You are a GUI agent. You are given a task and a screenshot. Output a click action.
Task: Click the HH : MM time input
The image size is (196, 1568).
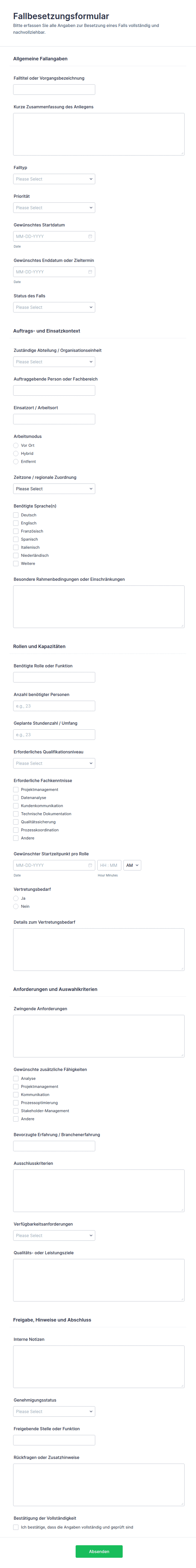(x=109, y=865)
